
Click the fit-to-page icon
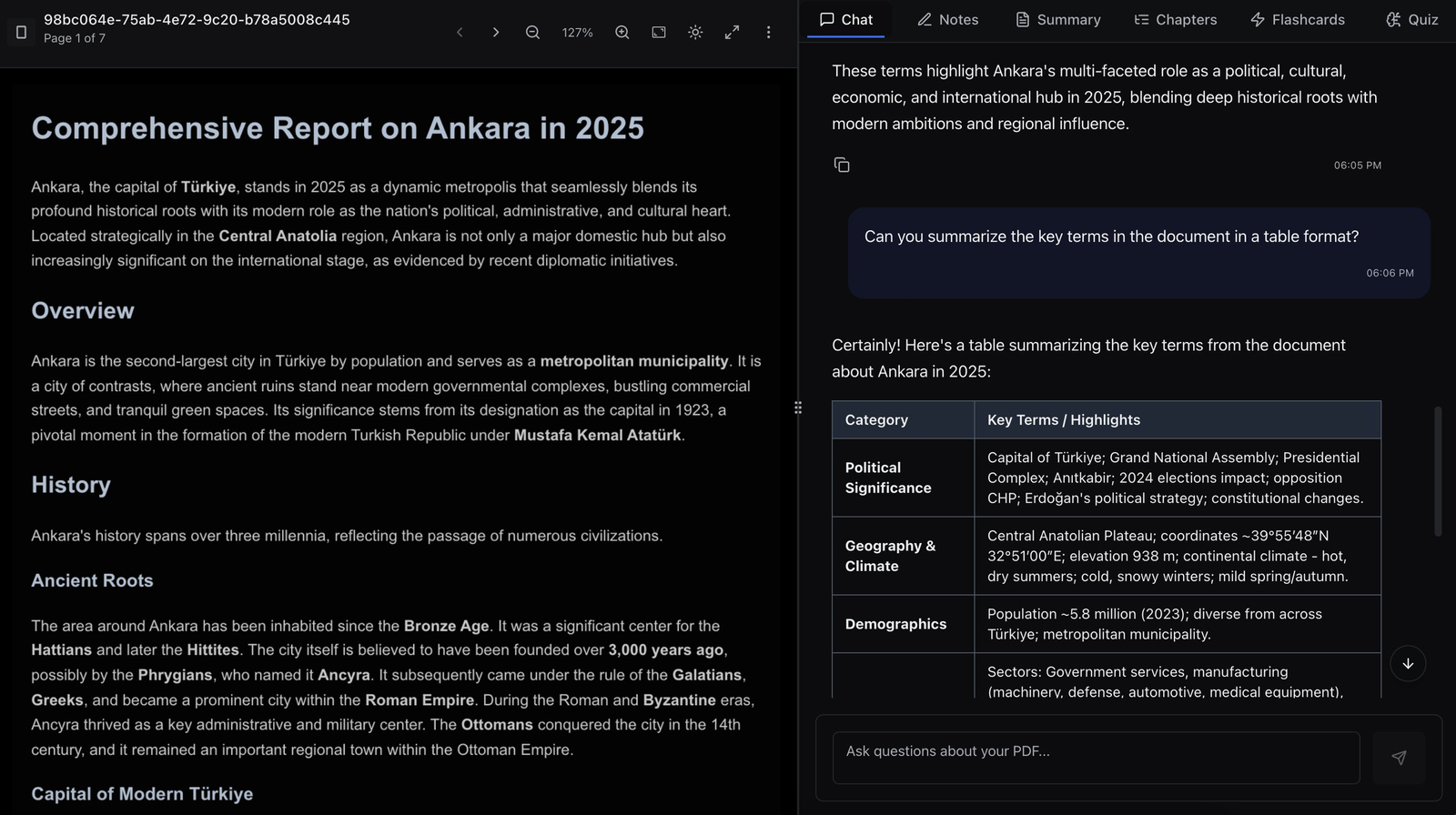[x=659, y=33]
